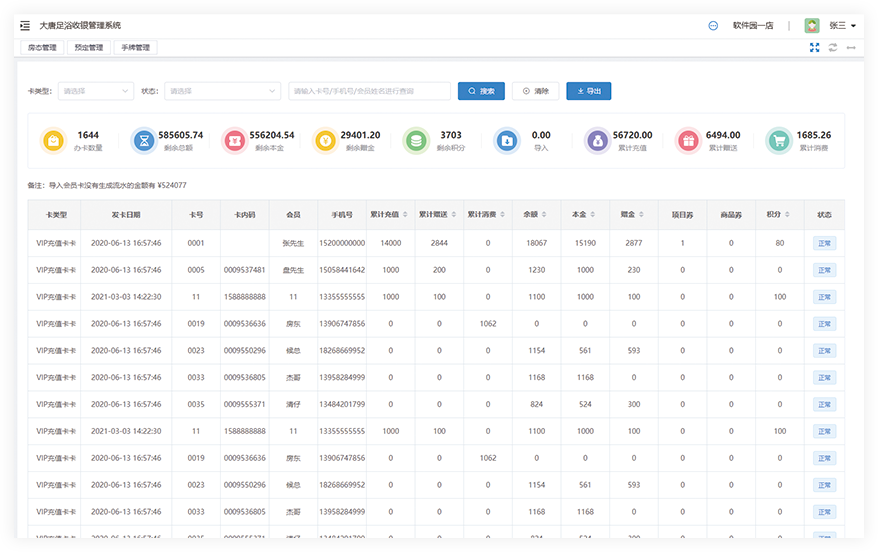Viewport: 878px width, 552px height.
Task: Click the refresh icon in top right
Action: coord(833,47)
